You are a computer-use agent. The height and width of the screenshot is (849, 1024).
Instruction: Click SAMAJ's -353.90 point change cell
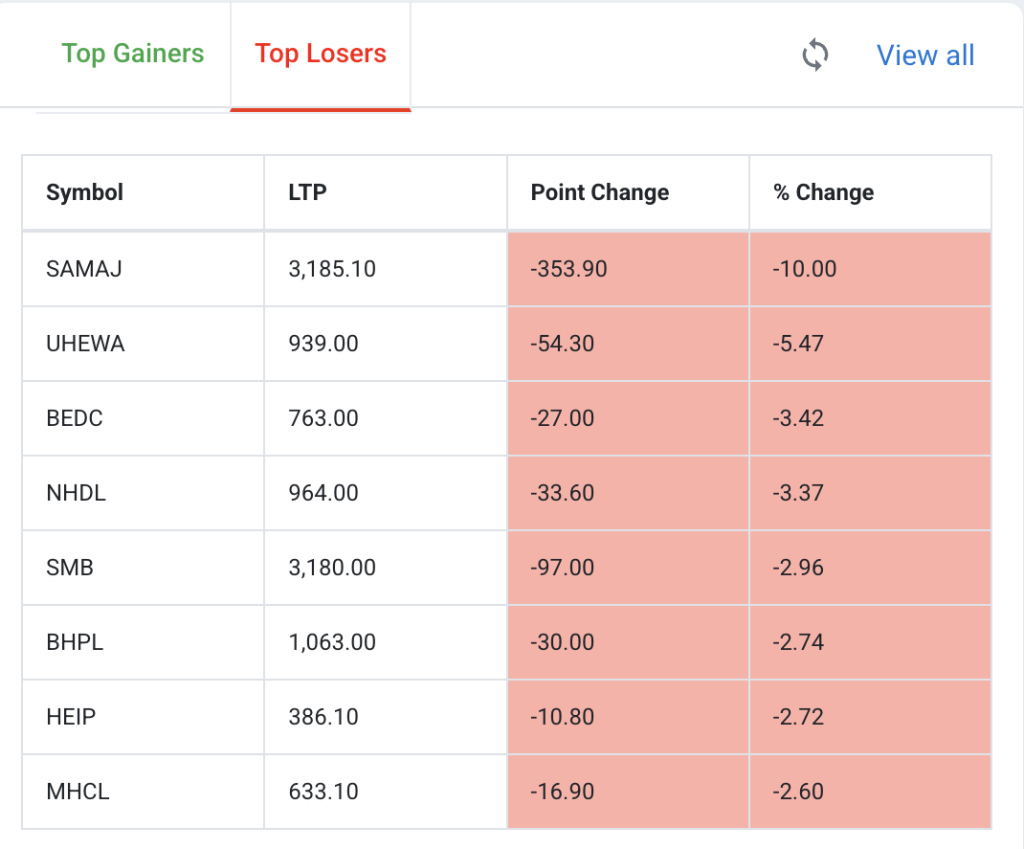[x=569, y=269]
